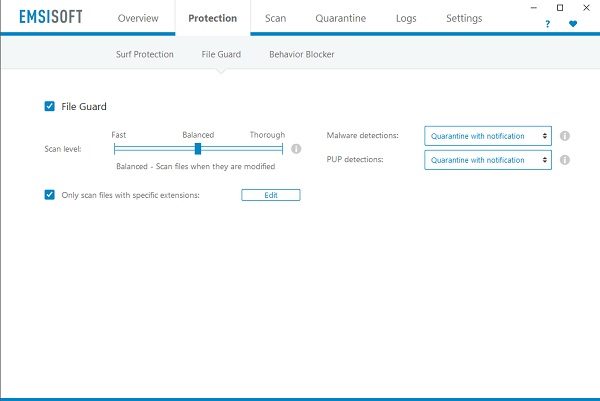Viewport: 600px width, 401px height.
Task: Close the Emsisoft window
Action: (586, 8)
